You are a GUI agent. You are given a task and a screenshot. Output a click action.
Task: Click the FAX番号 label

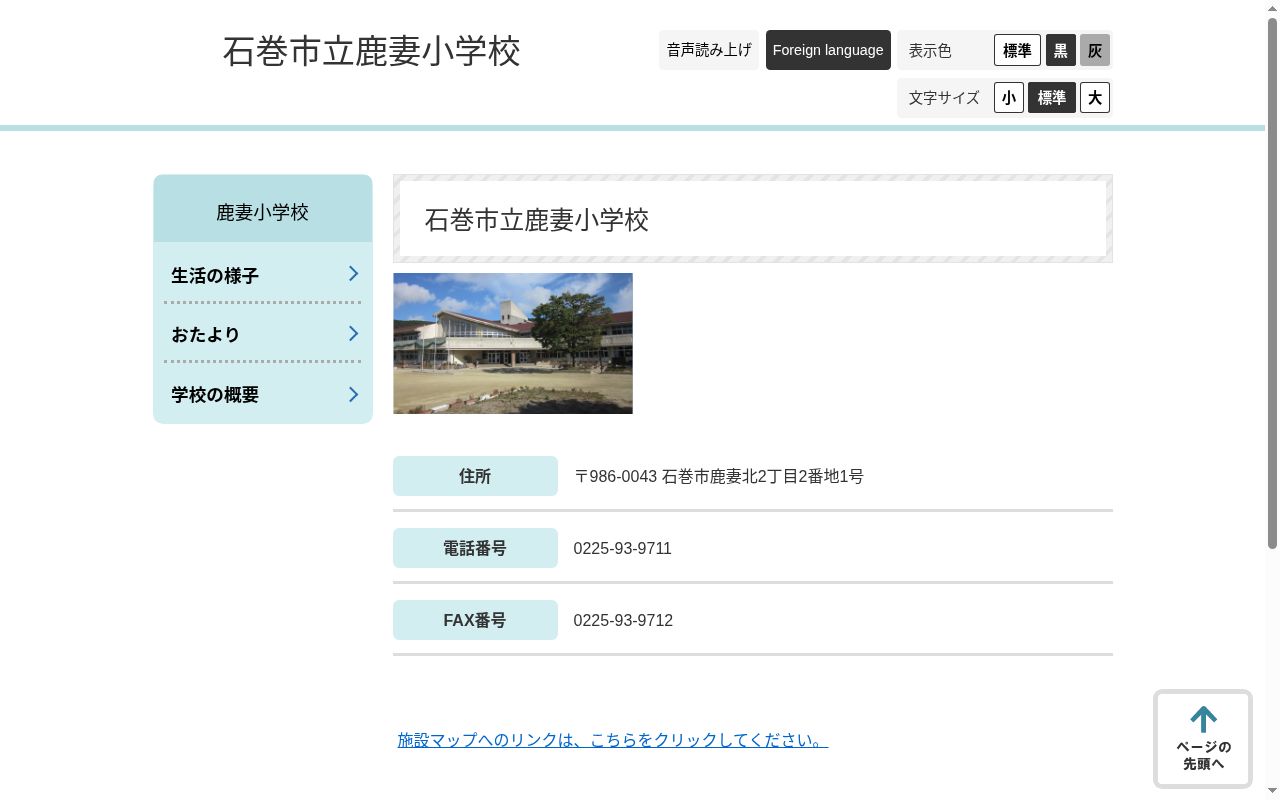pos(475,620)
